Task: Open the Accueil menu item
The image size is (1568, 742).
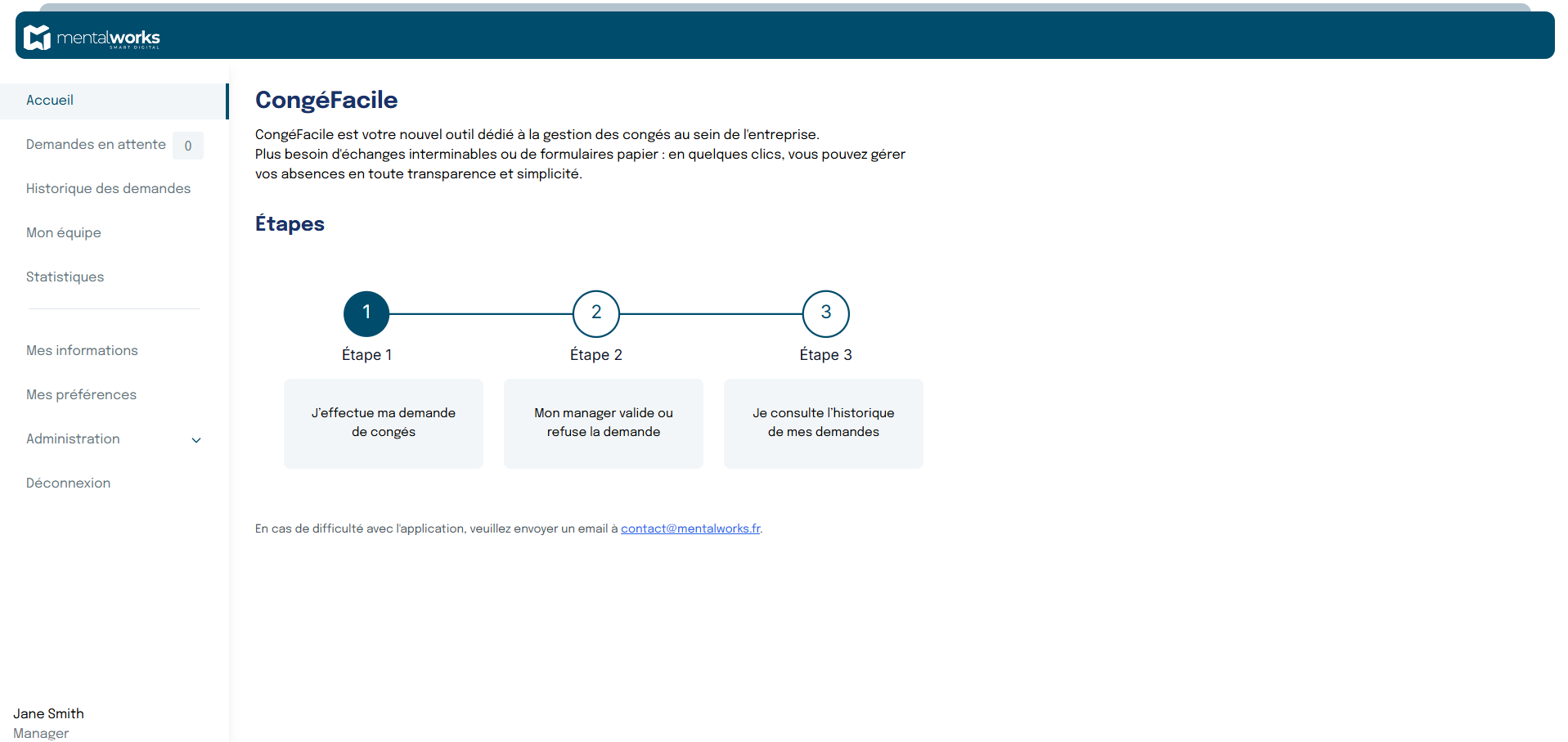Action: click(50, 101)
